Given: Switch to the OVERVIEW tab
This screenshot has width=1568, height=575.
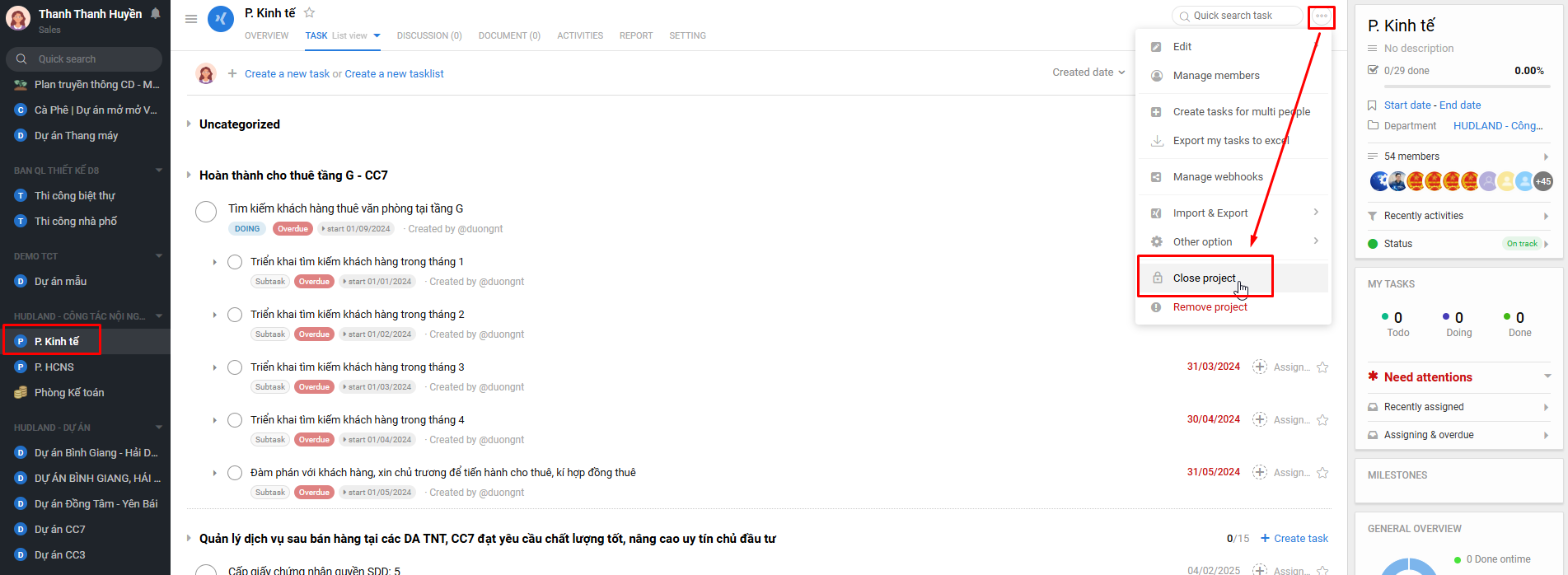Looking at the screenshot, I should point(267,35).
